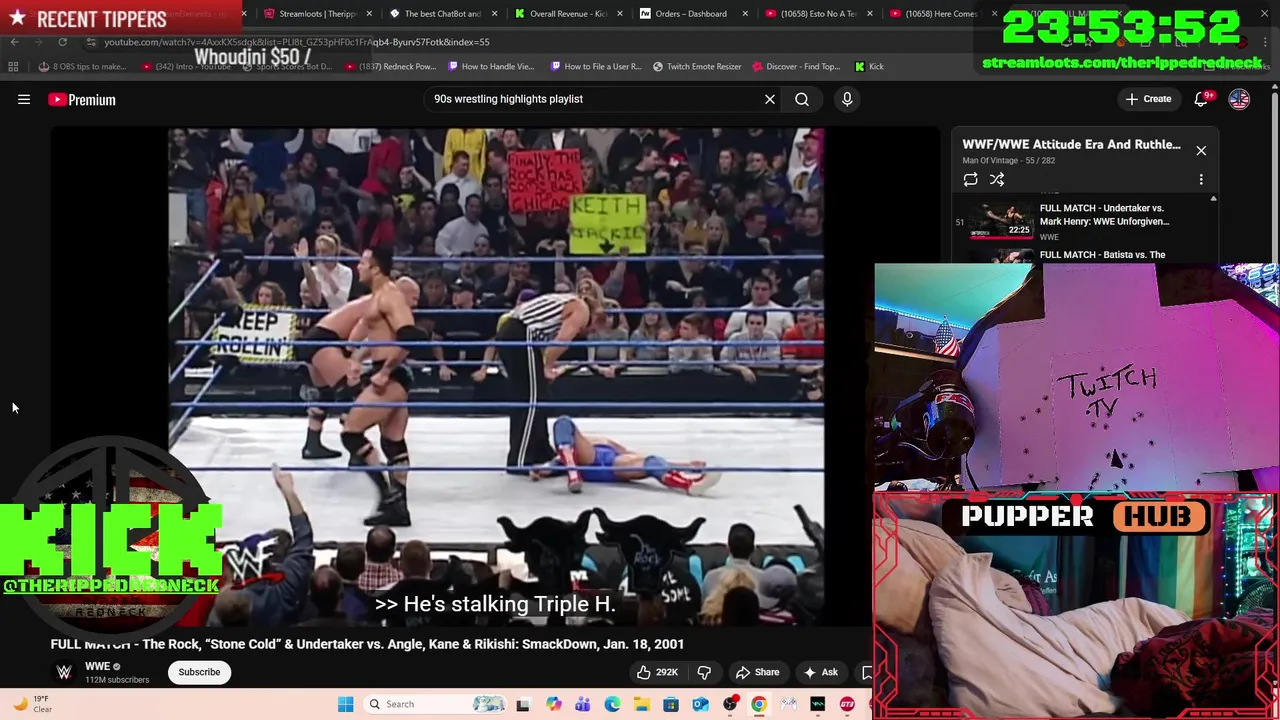
Task: Open the Kick bookmark
Action: (x=869, y=66)
